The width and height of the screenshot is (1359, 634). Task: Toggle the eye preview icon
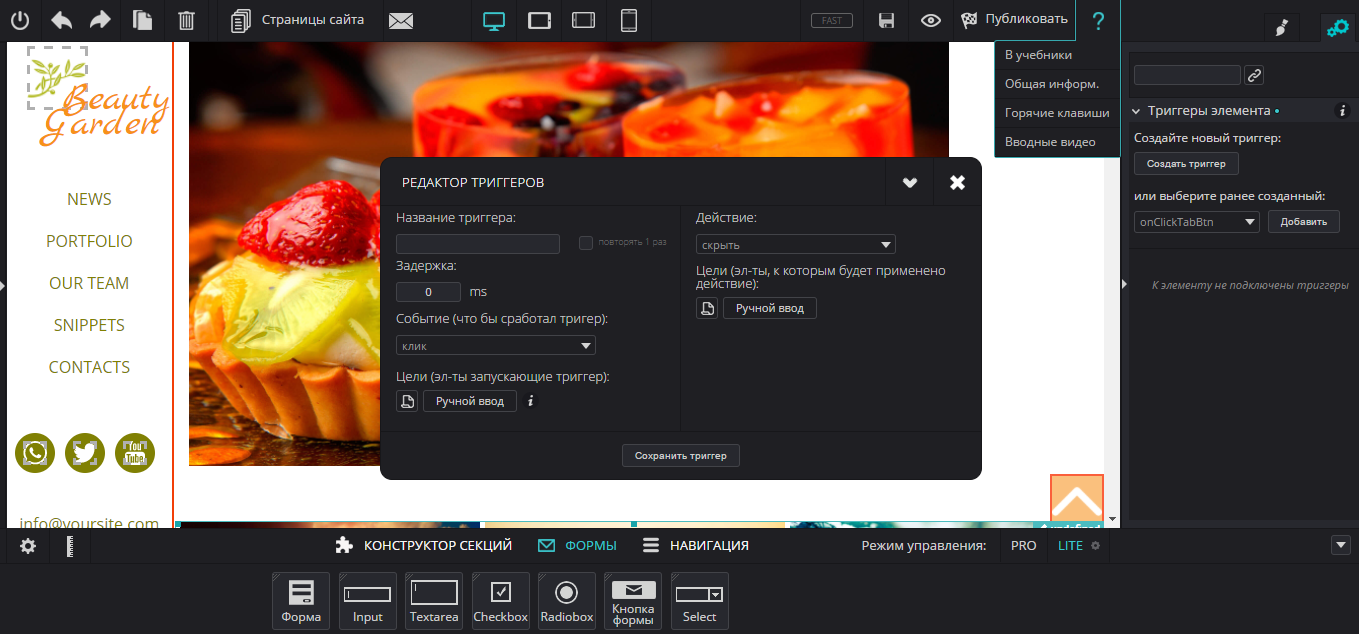click(x=930, y=20)
